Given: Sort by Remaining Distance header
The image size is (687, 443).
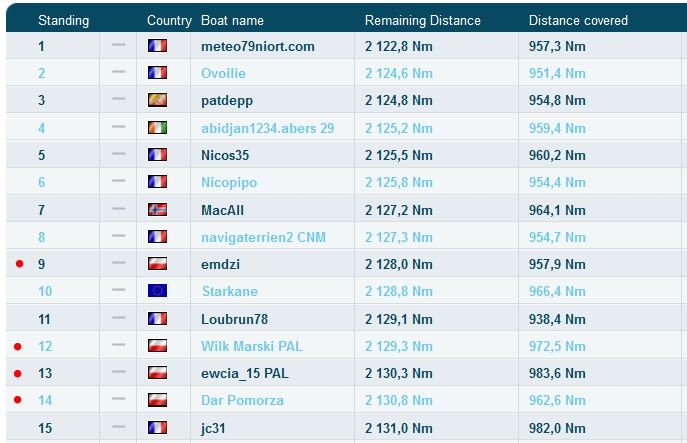Looking at the screenshot, I should 422,20.
